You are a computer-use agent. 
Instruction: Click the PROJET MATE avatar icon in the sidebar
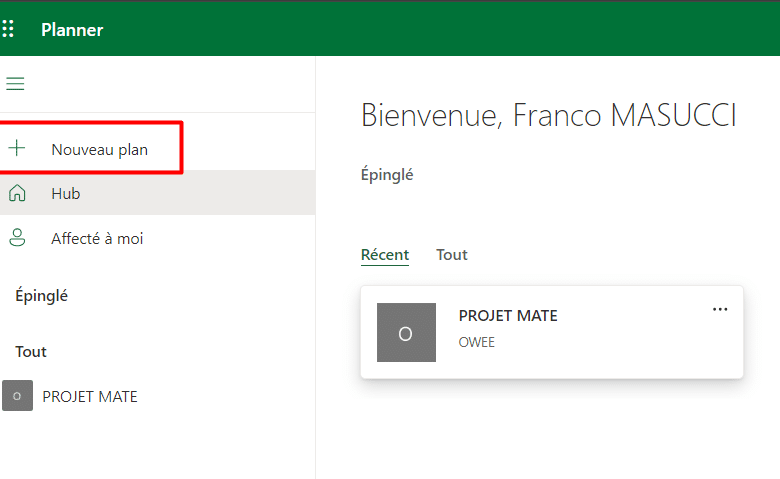pos(17,396)
